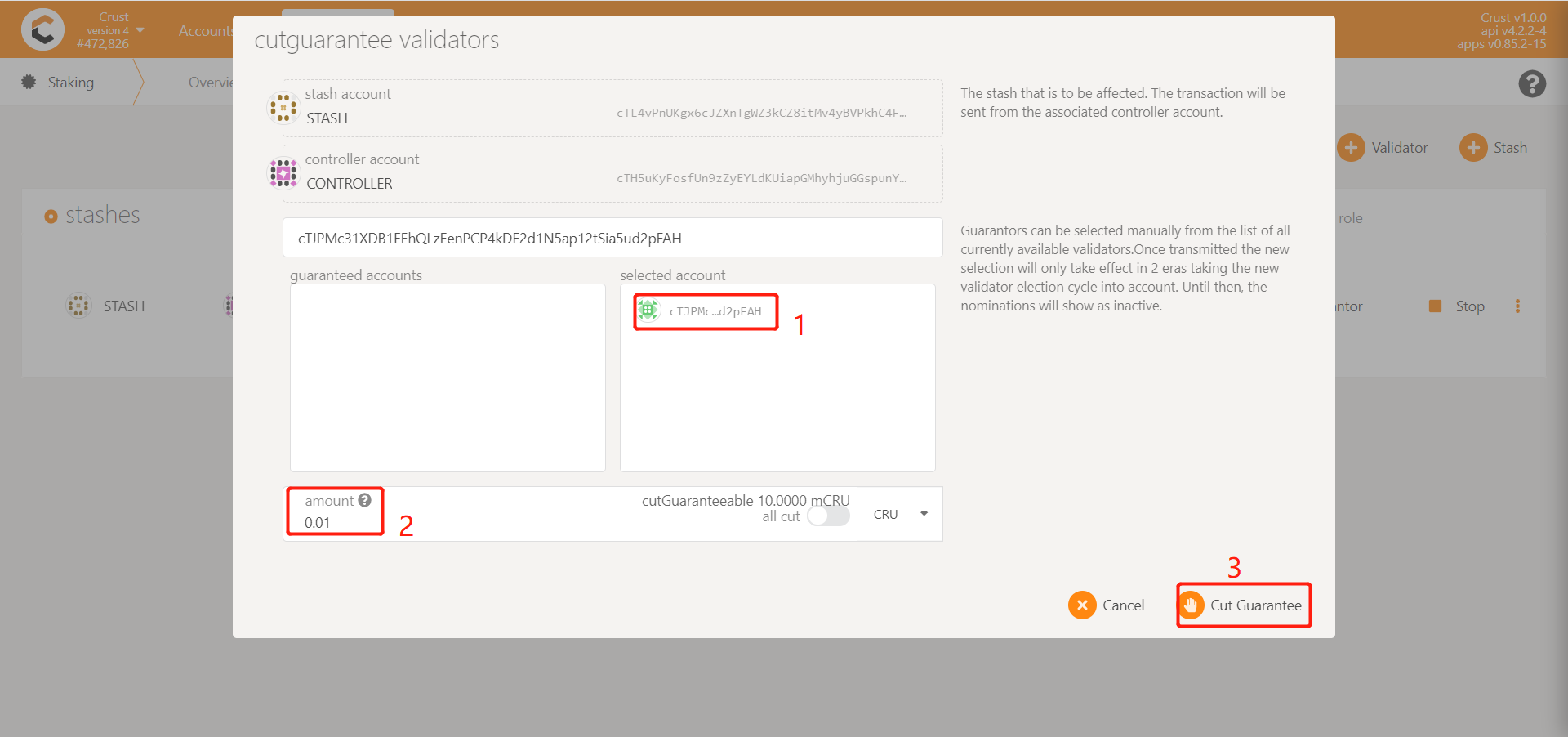This screenshot has height=737, width=1568.
Task: Click the Cancel button
Action: 1107,605
